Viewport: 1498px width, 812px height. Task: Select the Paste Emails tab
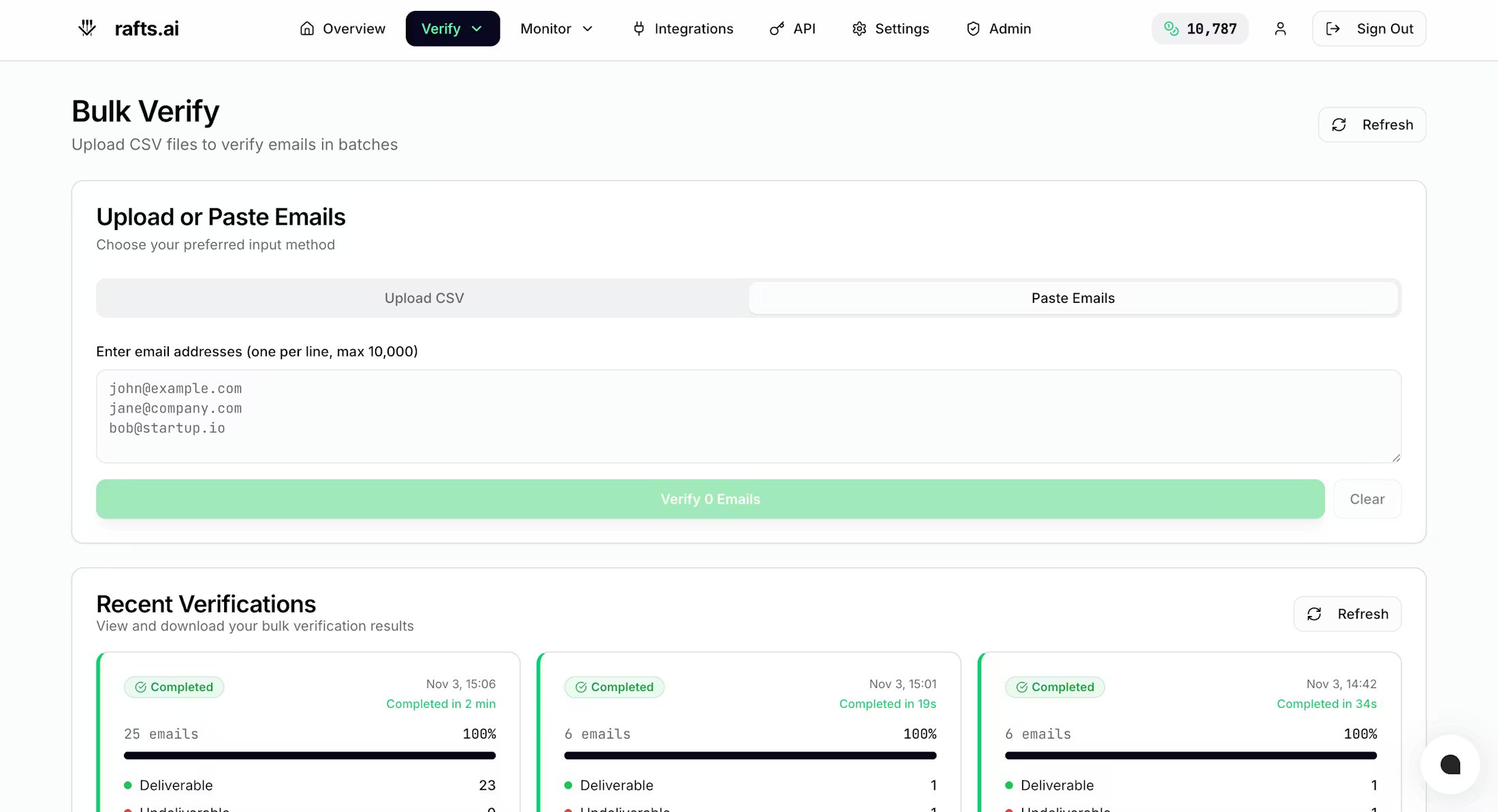[1072, 298]
